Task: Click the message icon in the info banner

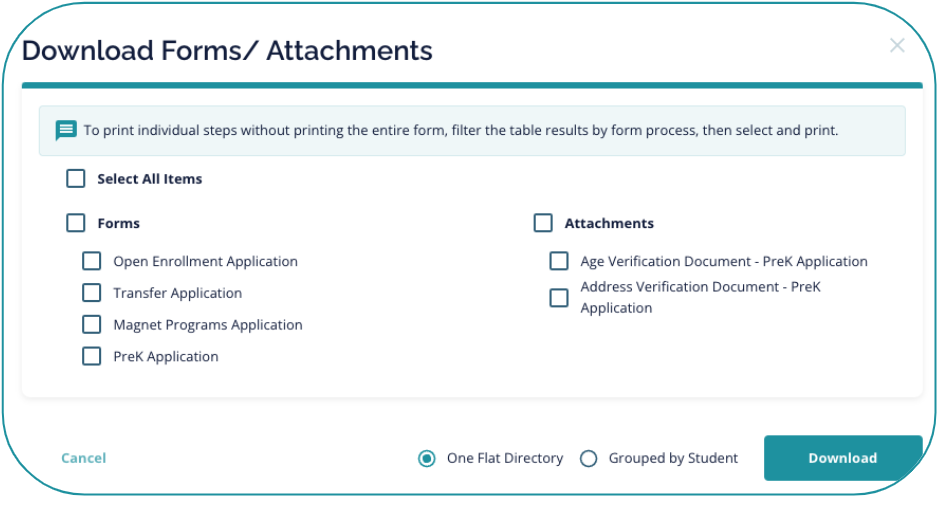Action: (x=66, y=130)
